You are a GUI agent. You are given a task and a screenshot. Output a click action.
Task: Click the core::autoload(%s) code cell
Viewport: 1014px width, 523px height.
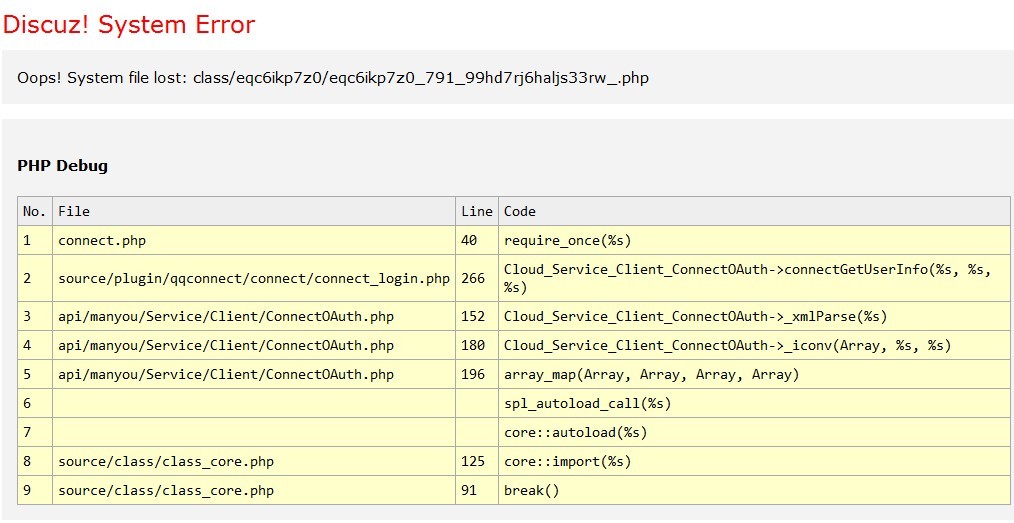575,432
